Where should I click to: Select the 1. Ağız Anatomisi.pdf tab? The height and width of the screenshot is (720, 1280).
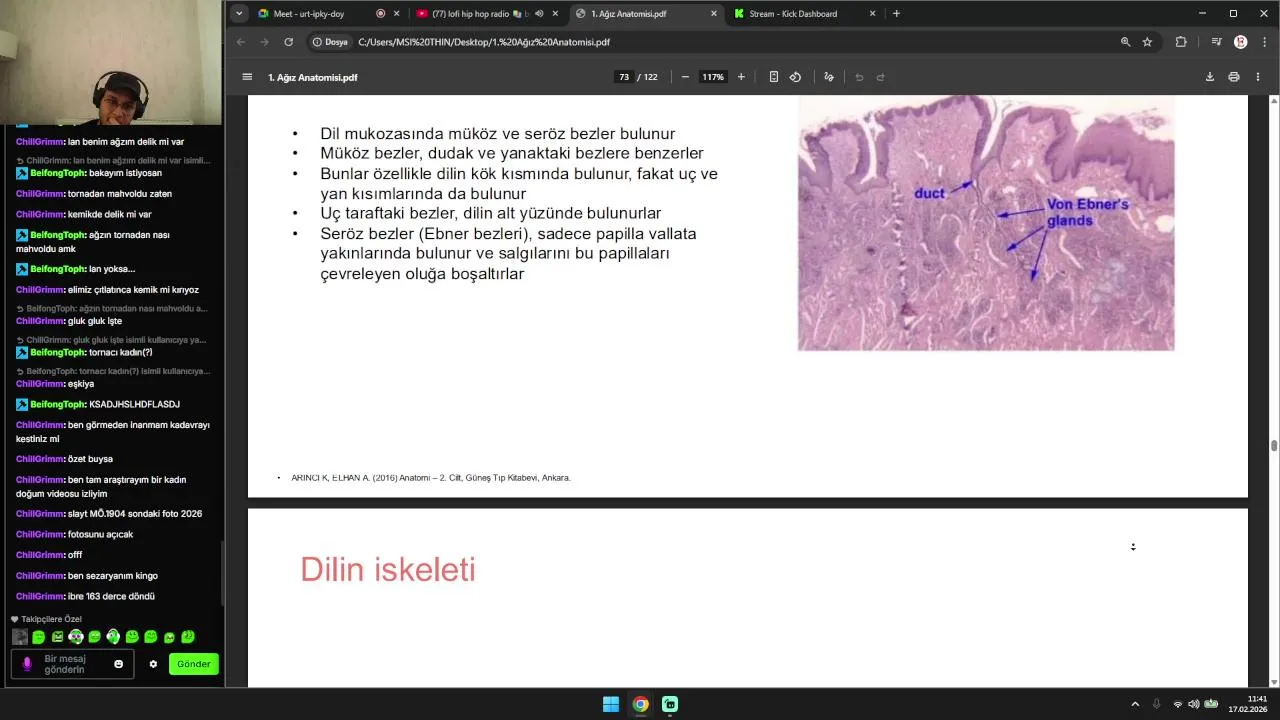coord(645,14)
